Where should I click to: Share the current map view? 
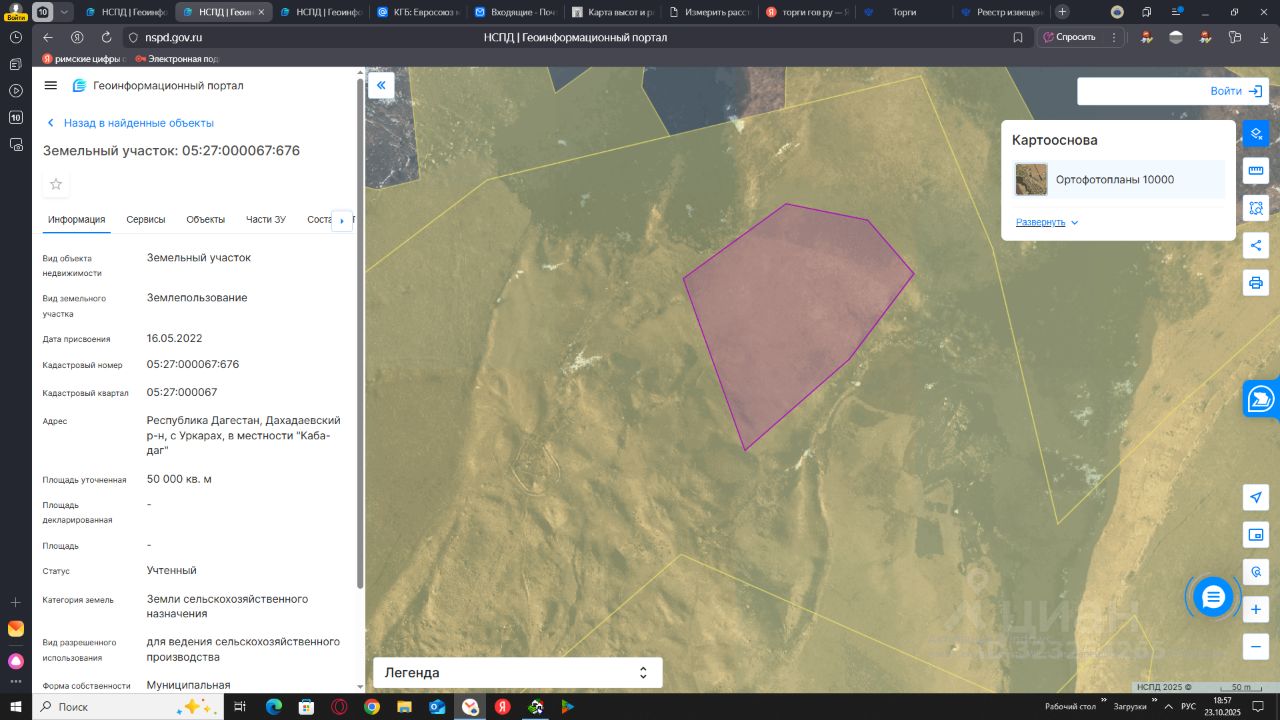[x=1256, y=245]
